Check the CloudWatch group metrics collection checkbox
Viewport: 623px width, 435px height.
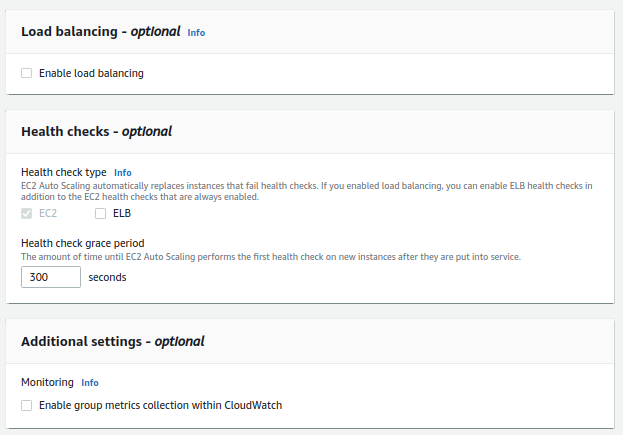[x=27, y=405]
